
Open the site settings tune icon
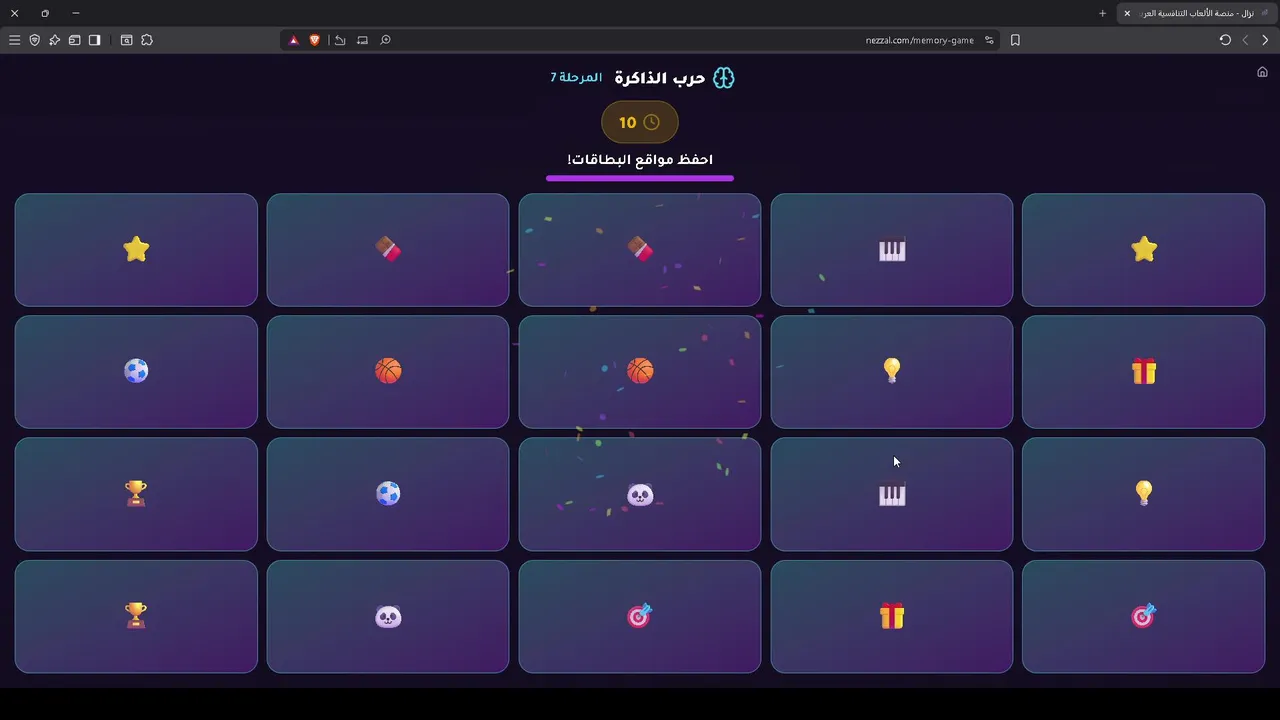(989, 40)
